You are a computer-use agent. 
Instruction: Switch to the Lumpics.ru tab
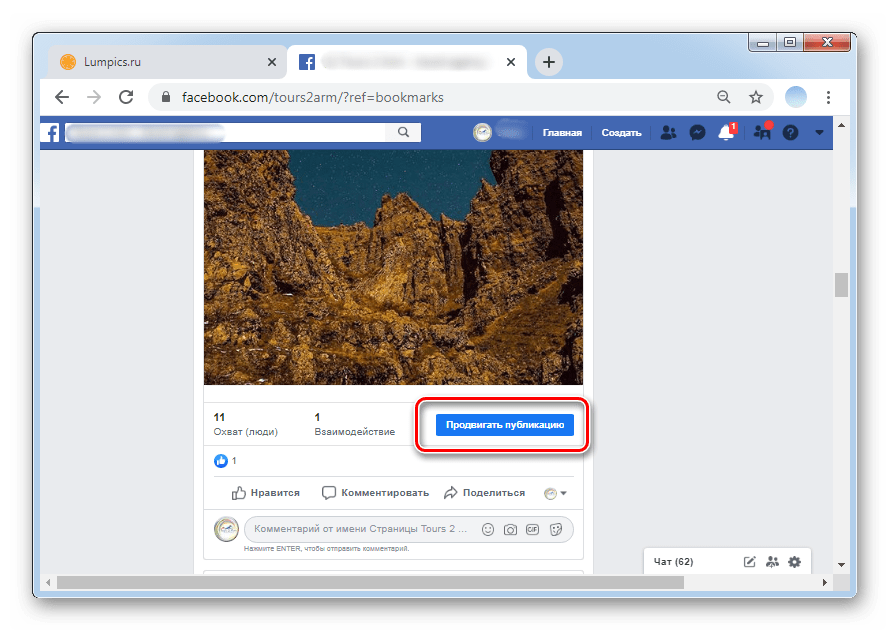point(164,62)
